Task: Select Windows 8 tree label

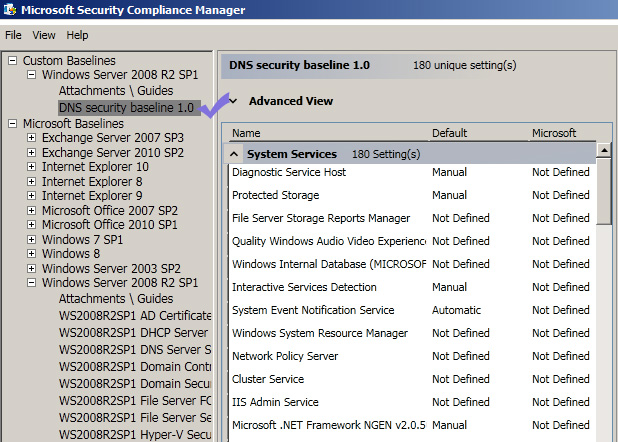Action: [71, 254]
